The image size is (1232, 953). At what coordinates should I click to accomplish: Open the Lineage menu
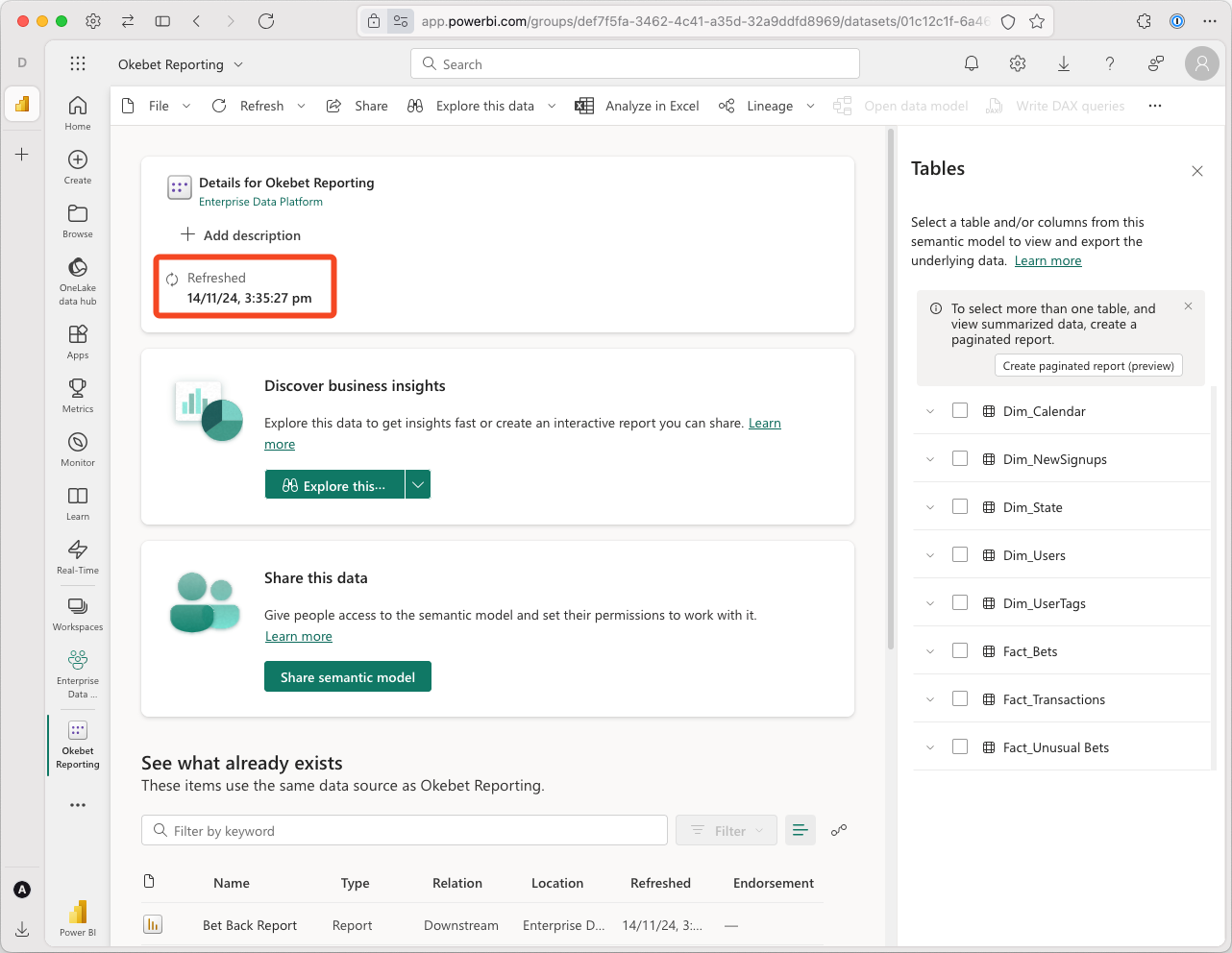click(767, 106)
